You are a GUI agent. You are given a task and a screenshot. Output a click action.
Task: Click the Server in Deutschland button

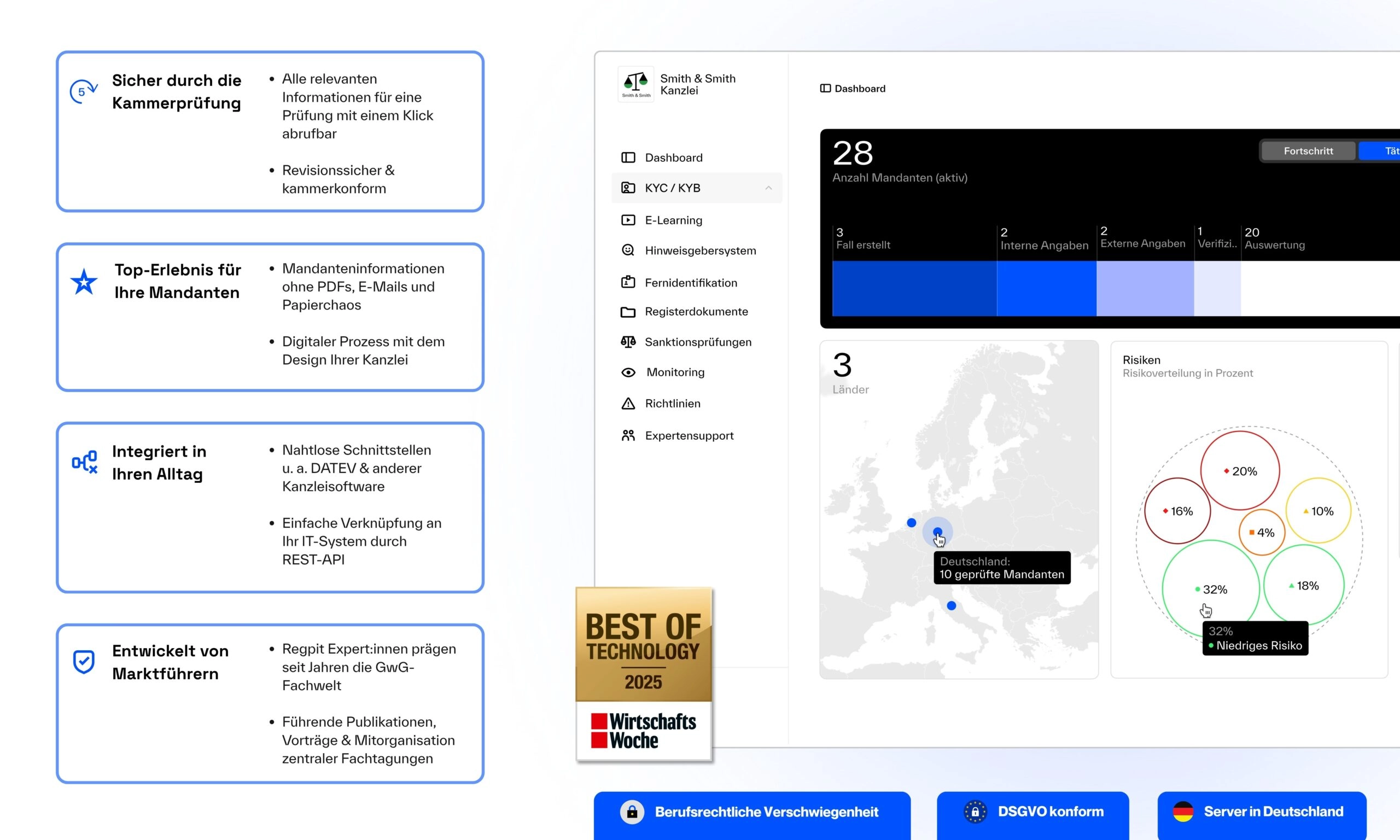1262,815
